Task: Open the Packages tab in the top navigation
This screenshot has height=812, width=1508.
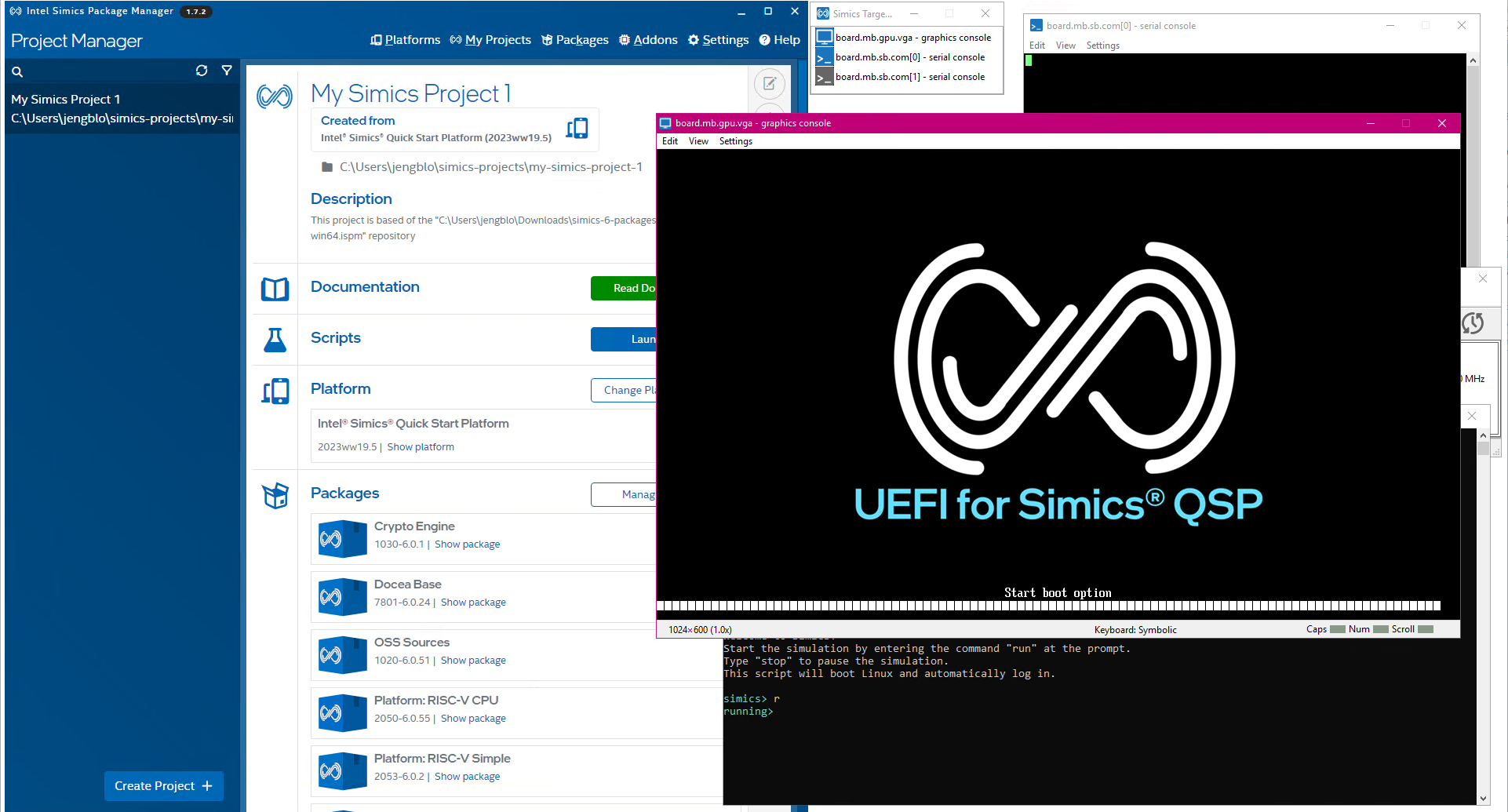Action: pyautogui.click(x=575, y=40)
